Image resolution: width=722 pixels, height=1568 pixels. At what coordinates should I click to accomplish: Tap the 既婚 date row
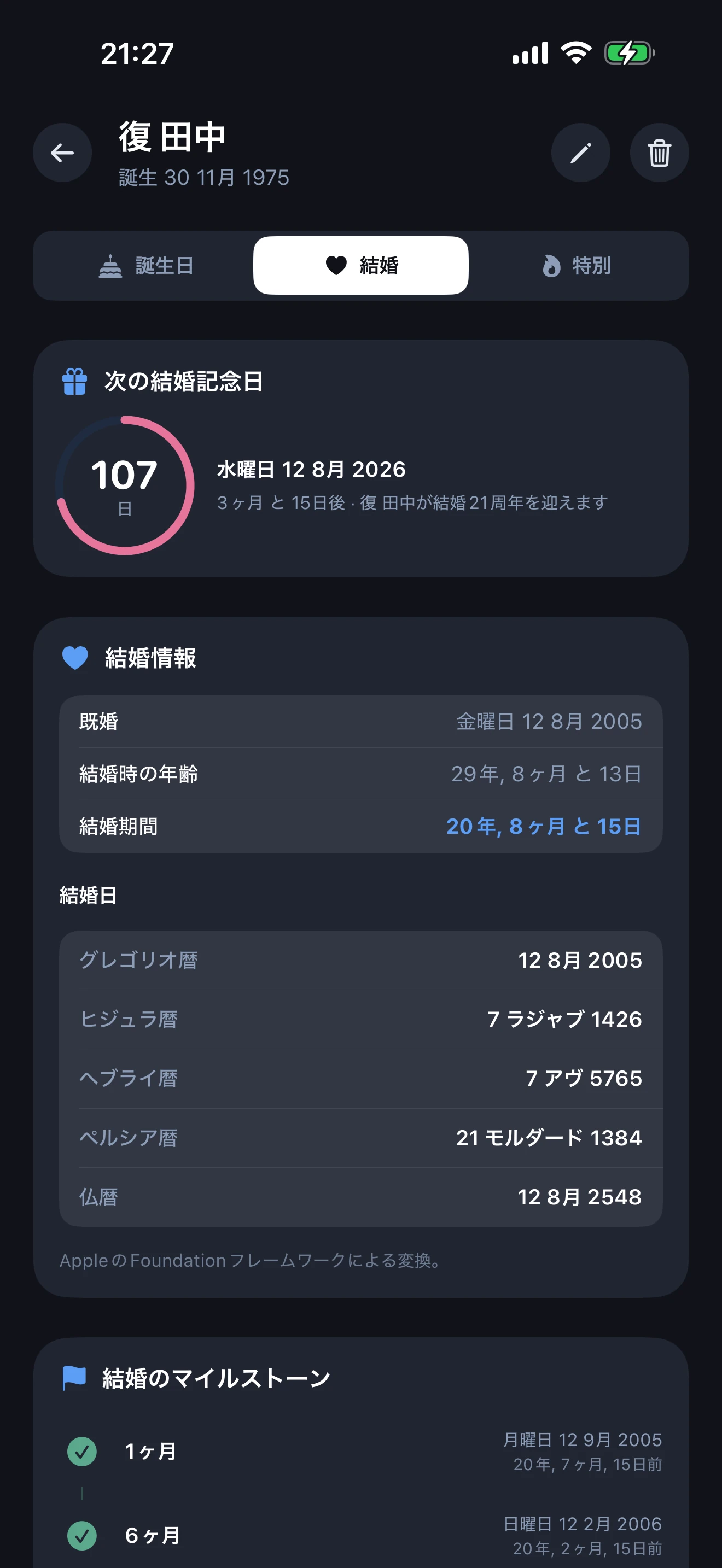point(360,721)
